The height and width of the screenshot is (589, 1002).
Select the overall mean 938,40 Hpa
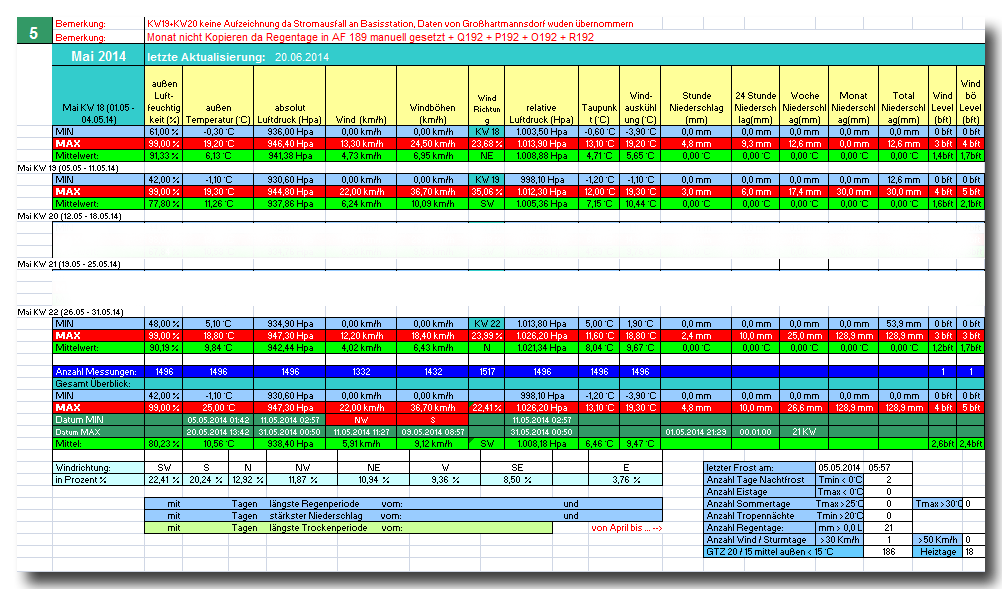289,444
